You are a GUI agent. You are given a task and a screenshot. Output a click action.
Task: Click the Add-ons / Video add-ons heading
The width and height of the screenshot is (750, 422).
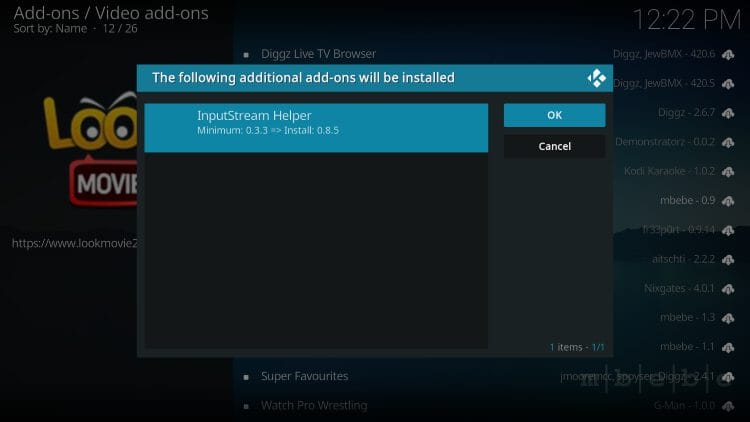point(111,13)
